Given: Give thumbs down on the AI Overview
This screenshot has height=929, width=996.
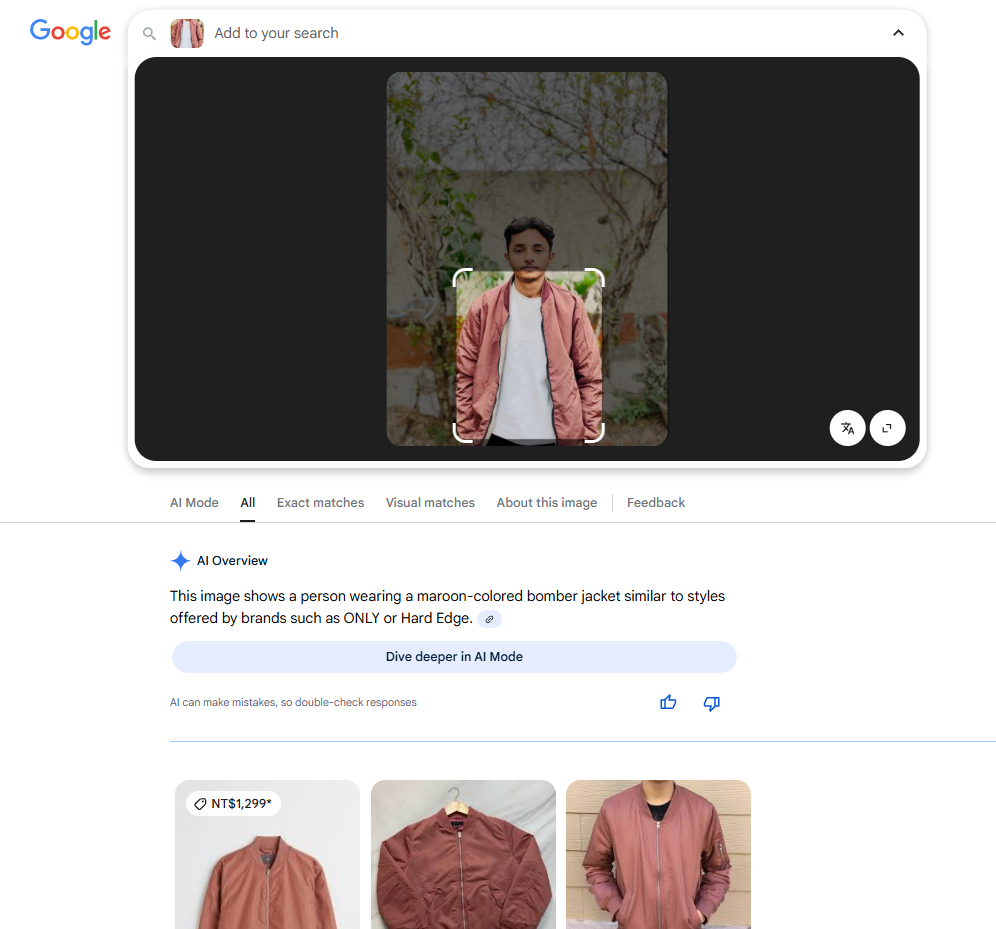Looking at the screenshot, I should [x=711, y=703].
